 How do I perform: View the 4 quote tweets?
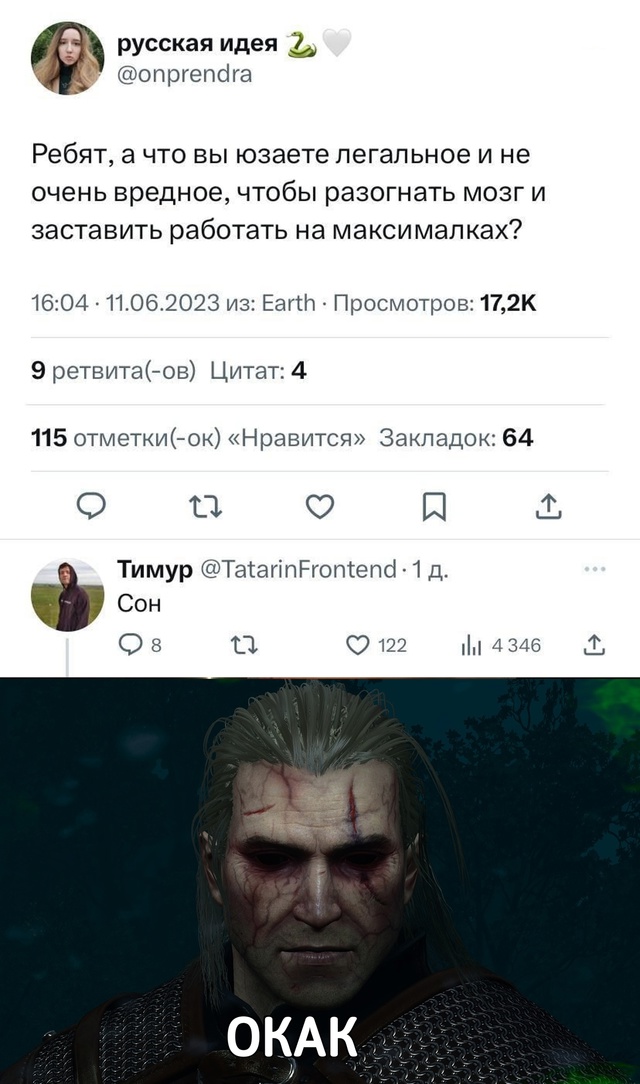point(258,371)
